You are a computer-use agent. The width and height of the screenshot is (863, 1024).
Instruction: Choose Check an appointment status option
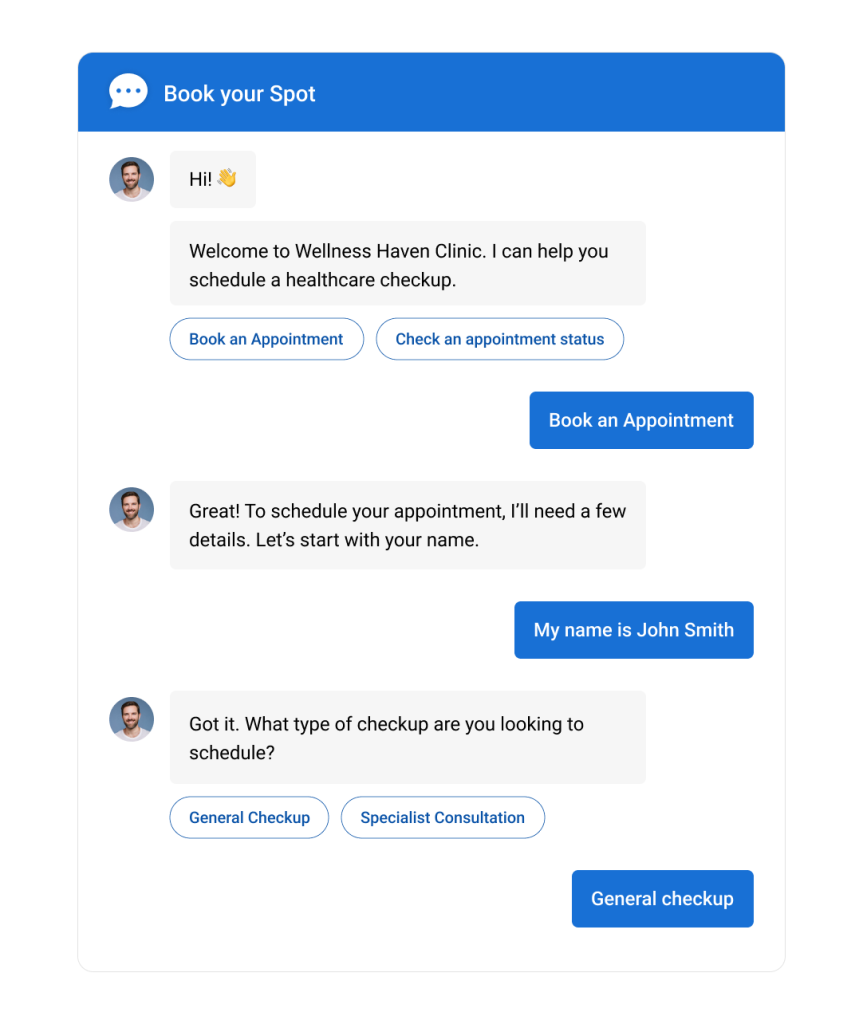pyautogui.click(x=499, y=339)
